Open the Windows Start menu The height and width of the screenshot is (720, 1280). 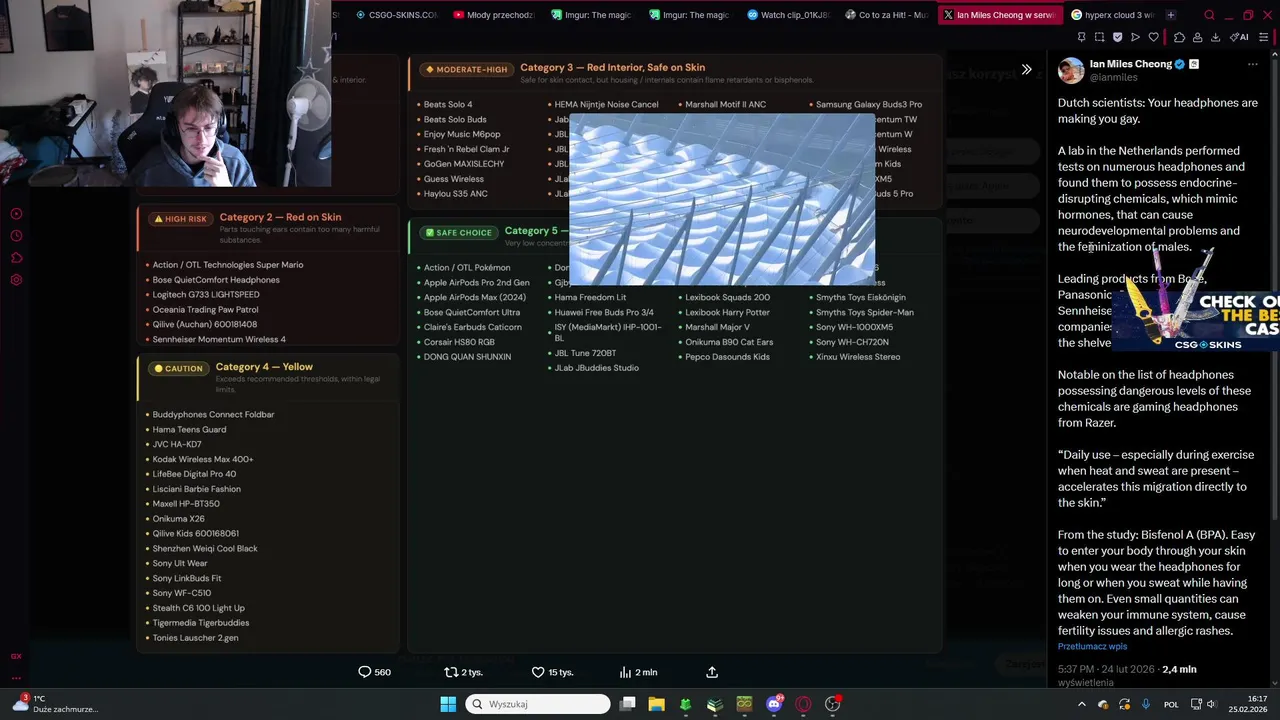[x=447, y=704]
